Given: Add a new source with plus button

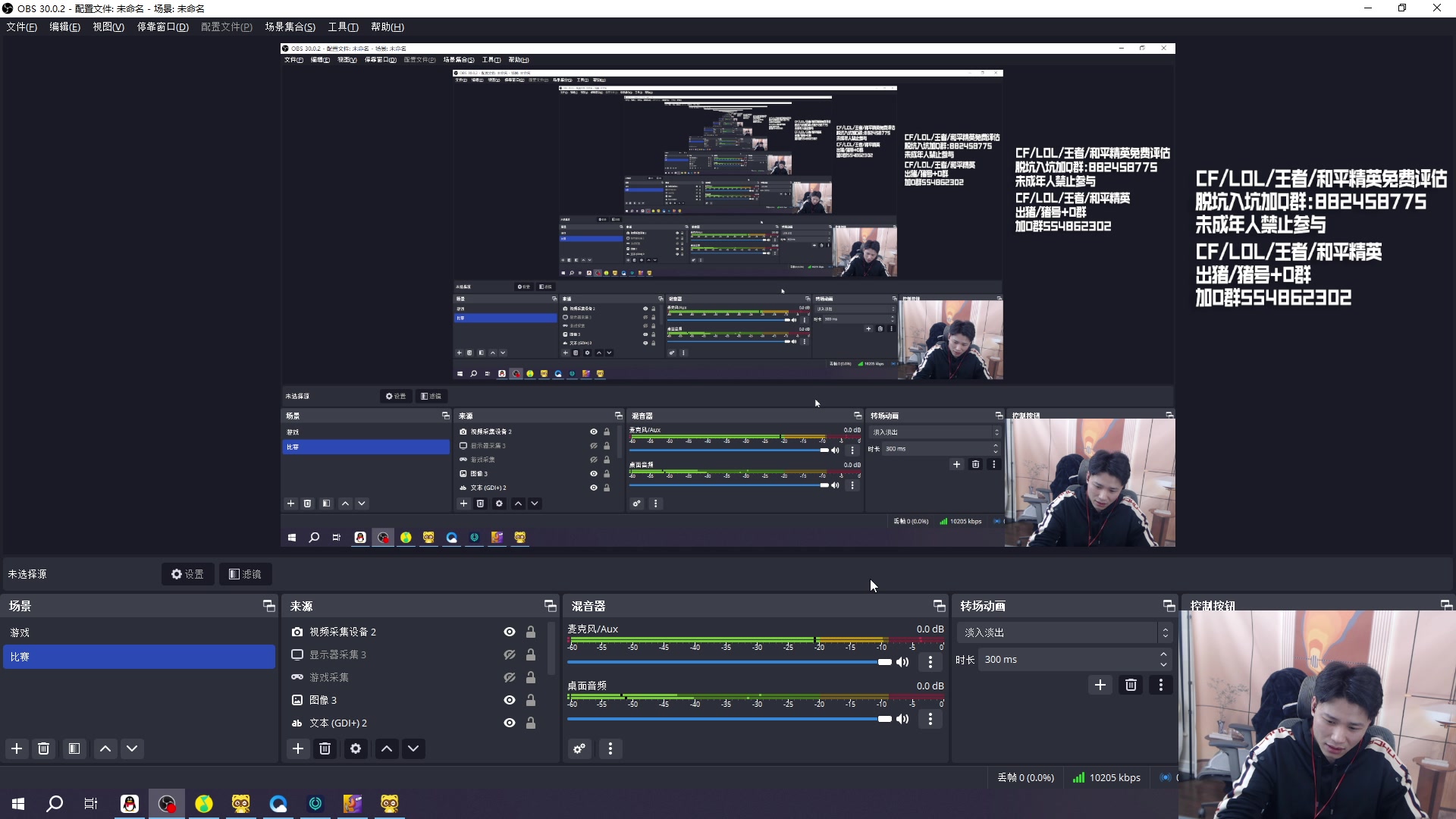Looking at the screenshot, I should click(298, 748).
